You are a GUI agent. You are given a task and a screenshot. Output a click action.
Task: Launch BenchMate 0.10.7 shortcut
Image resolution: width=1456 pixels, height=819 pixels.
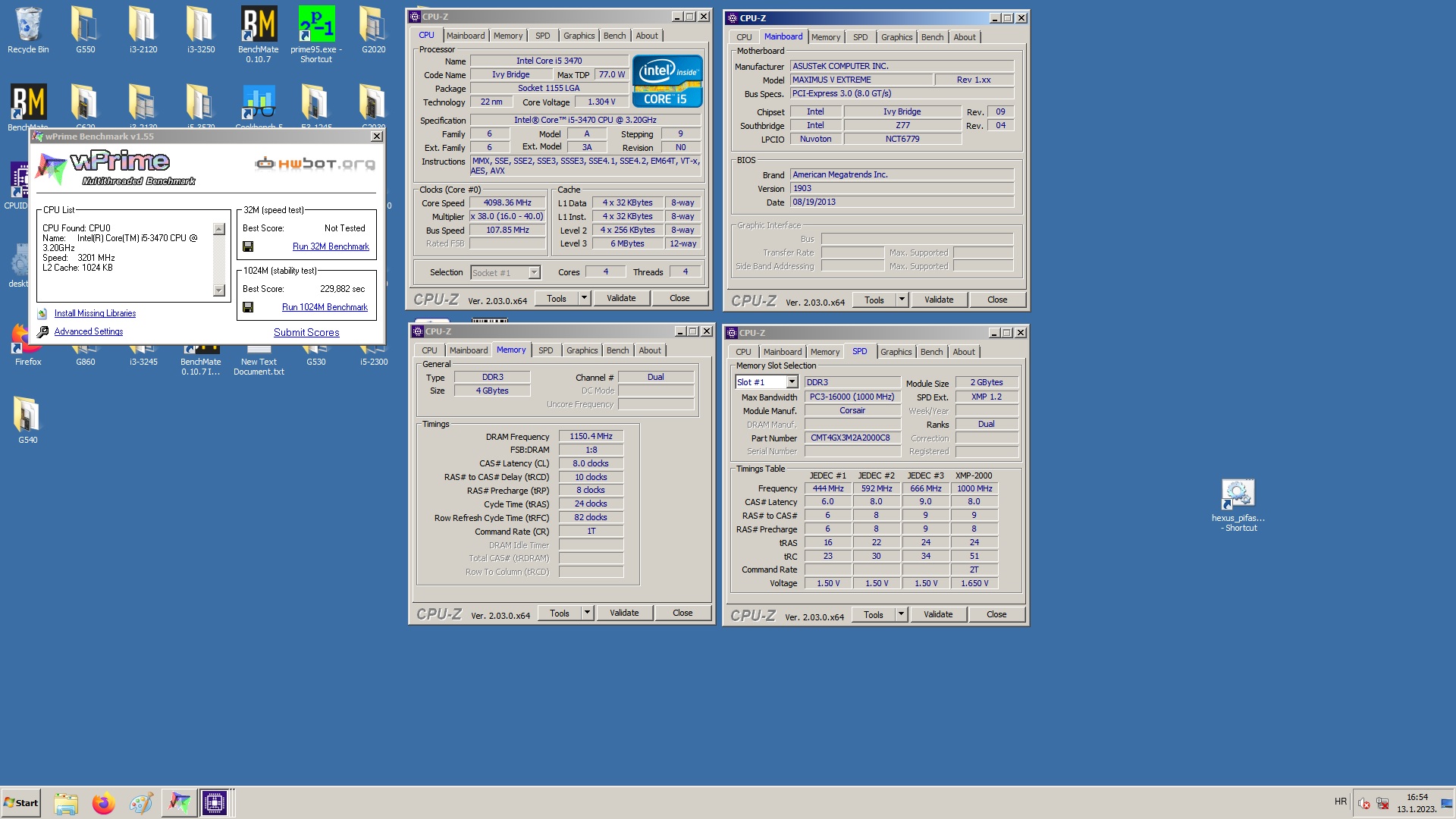click(x=258, y=34)
